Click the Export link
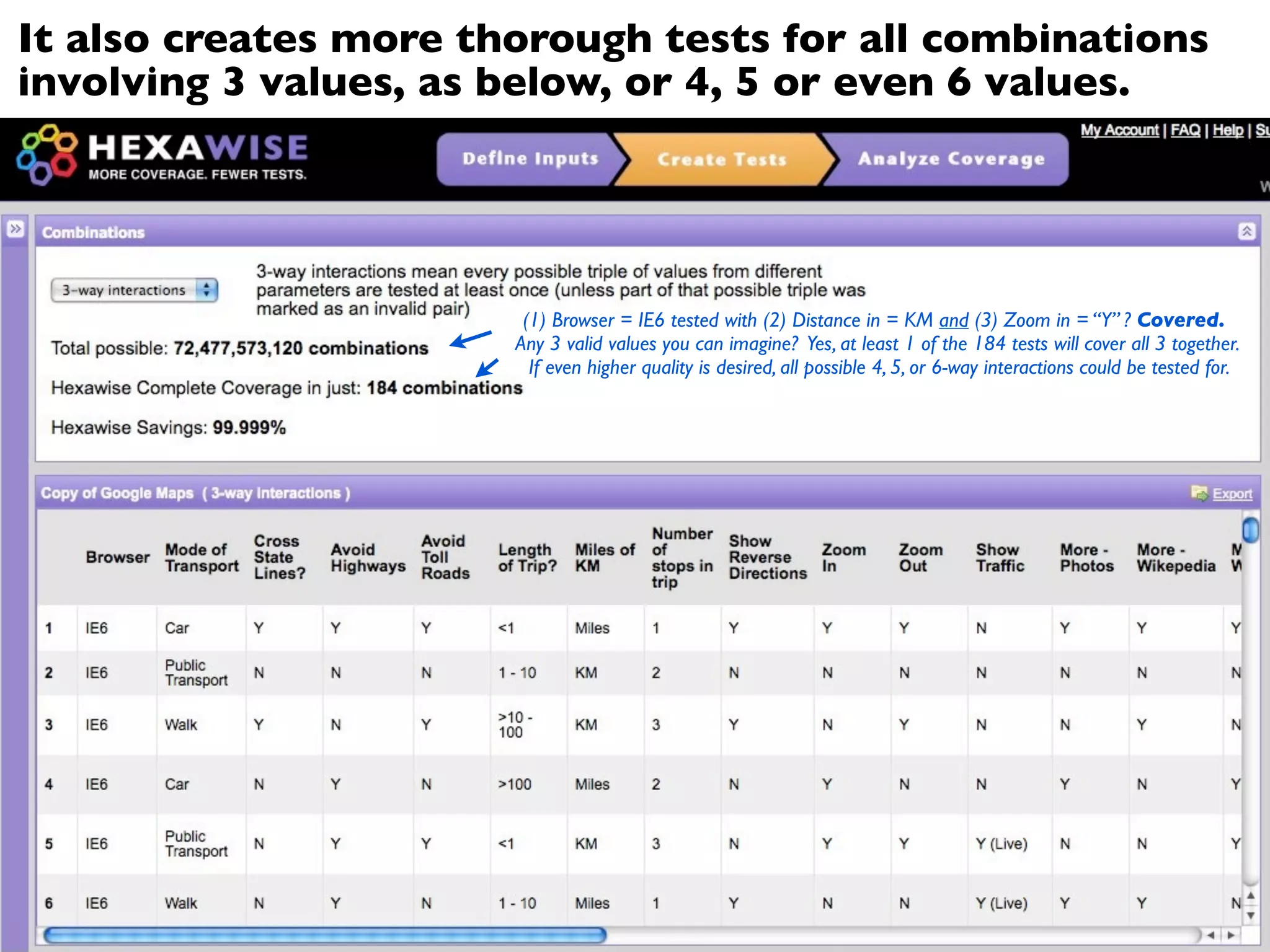 click(1232, 494)
